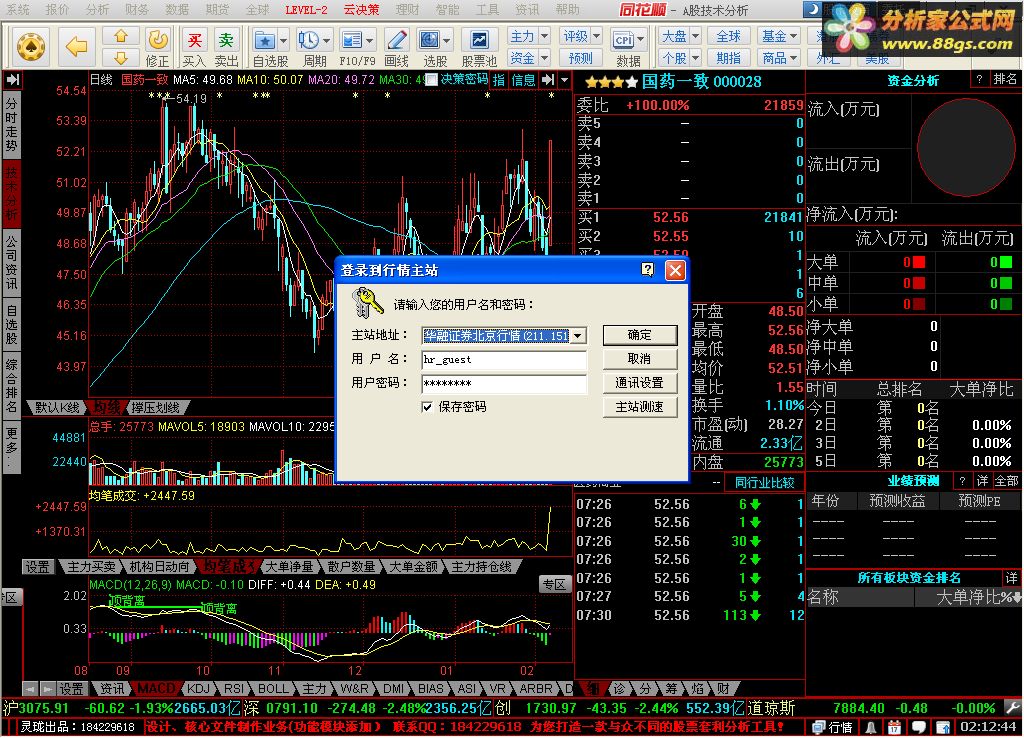Click the red 买入 buy icon
Image resolution: width=1024 pixels, height=738 pixels.
click(194, 40)
